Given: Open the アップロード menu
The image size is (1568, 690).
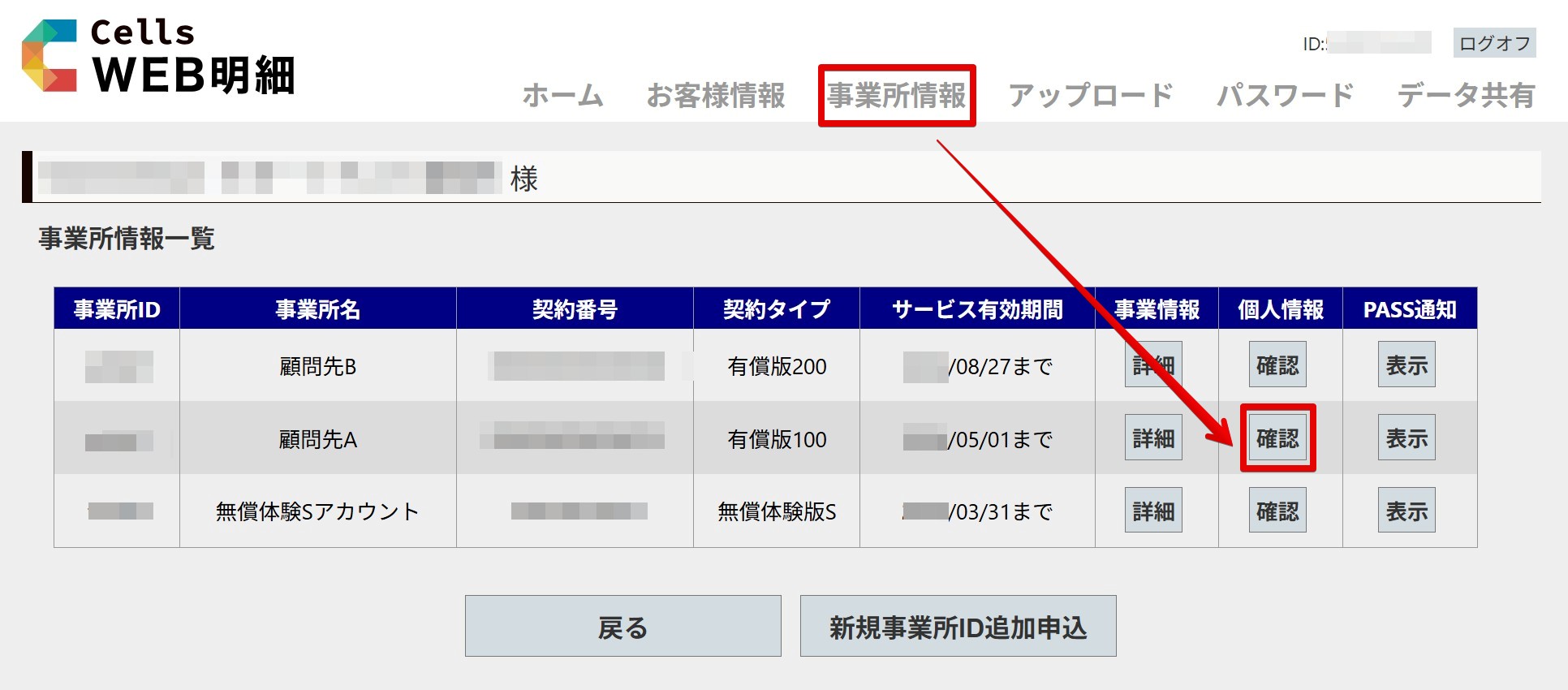Looking at the screenshot, I should point(1090,96).
